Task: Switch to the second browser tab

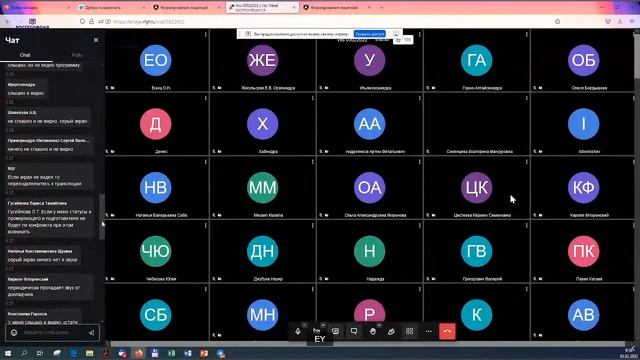Action: [112, 7]
